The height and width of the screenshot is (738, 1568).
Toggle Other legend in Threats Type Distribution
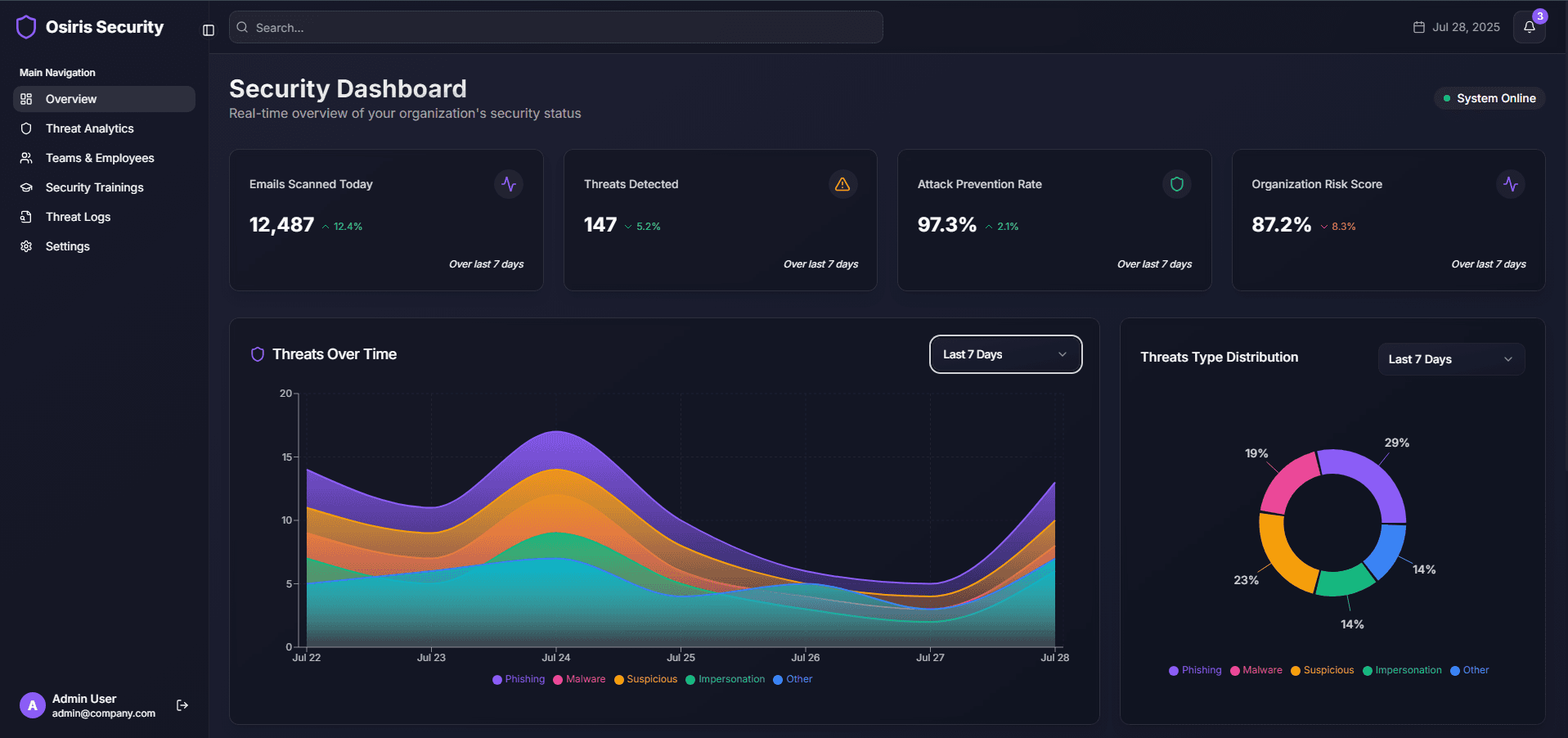1470,670
